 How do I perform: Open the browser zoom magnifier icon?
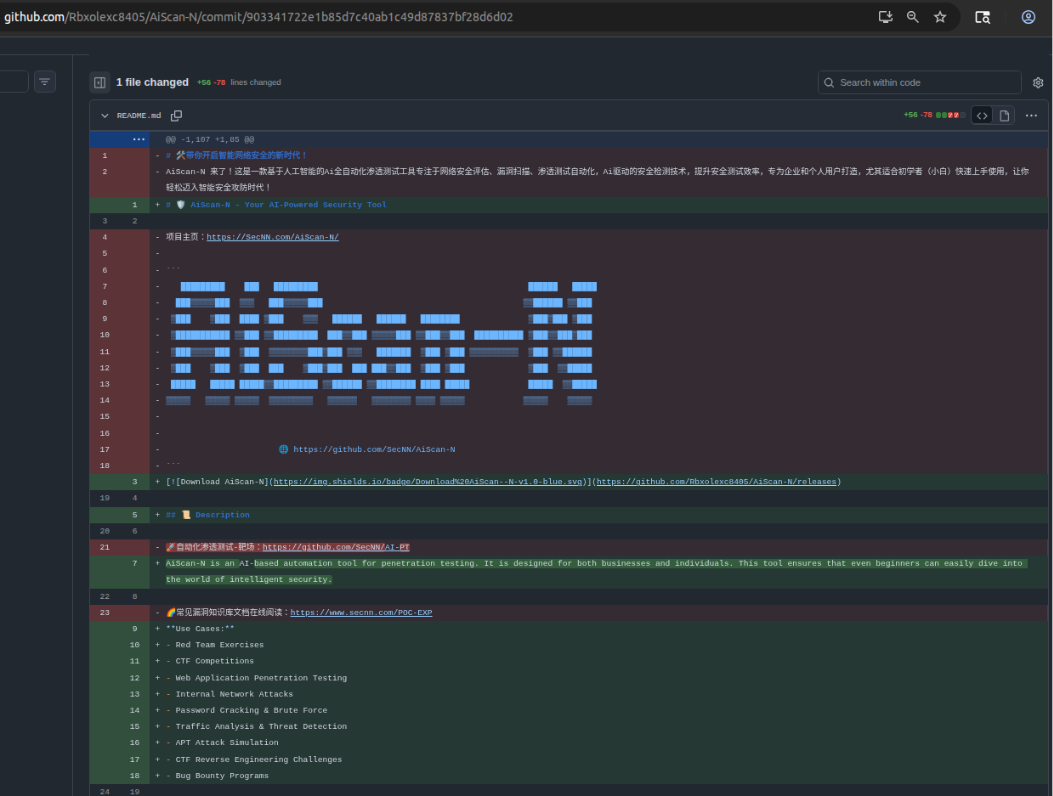912,17
